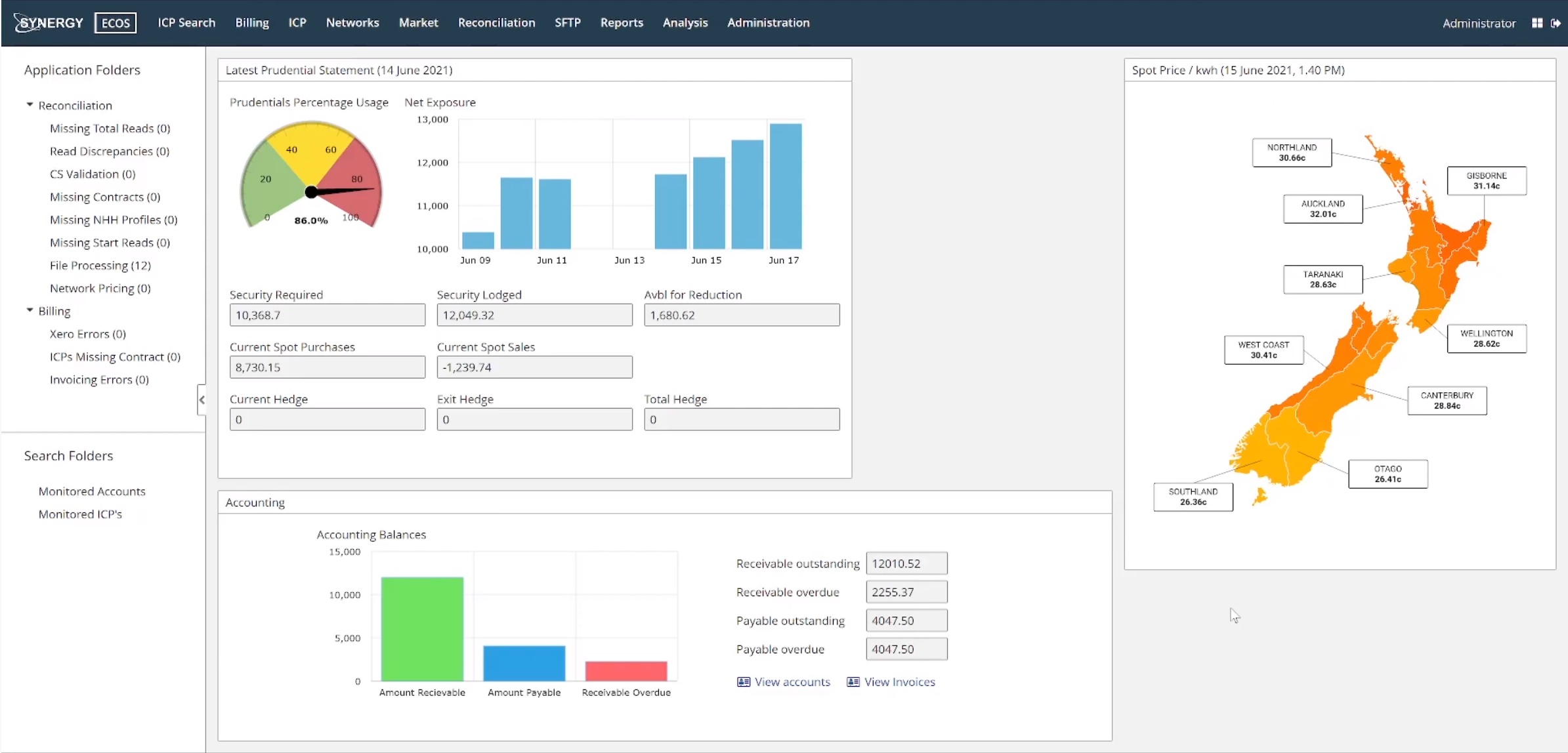Open the Networks menu
The width and height of the screenshot is (1568, 753).
pos(352,23)
